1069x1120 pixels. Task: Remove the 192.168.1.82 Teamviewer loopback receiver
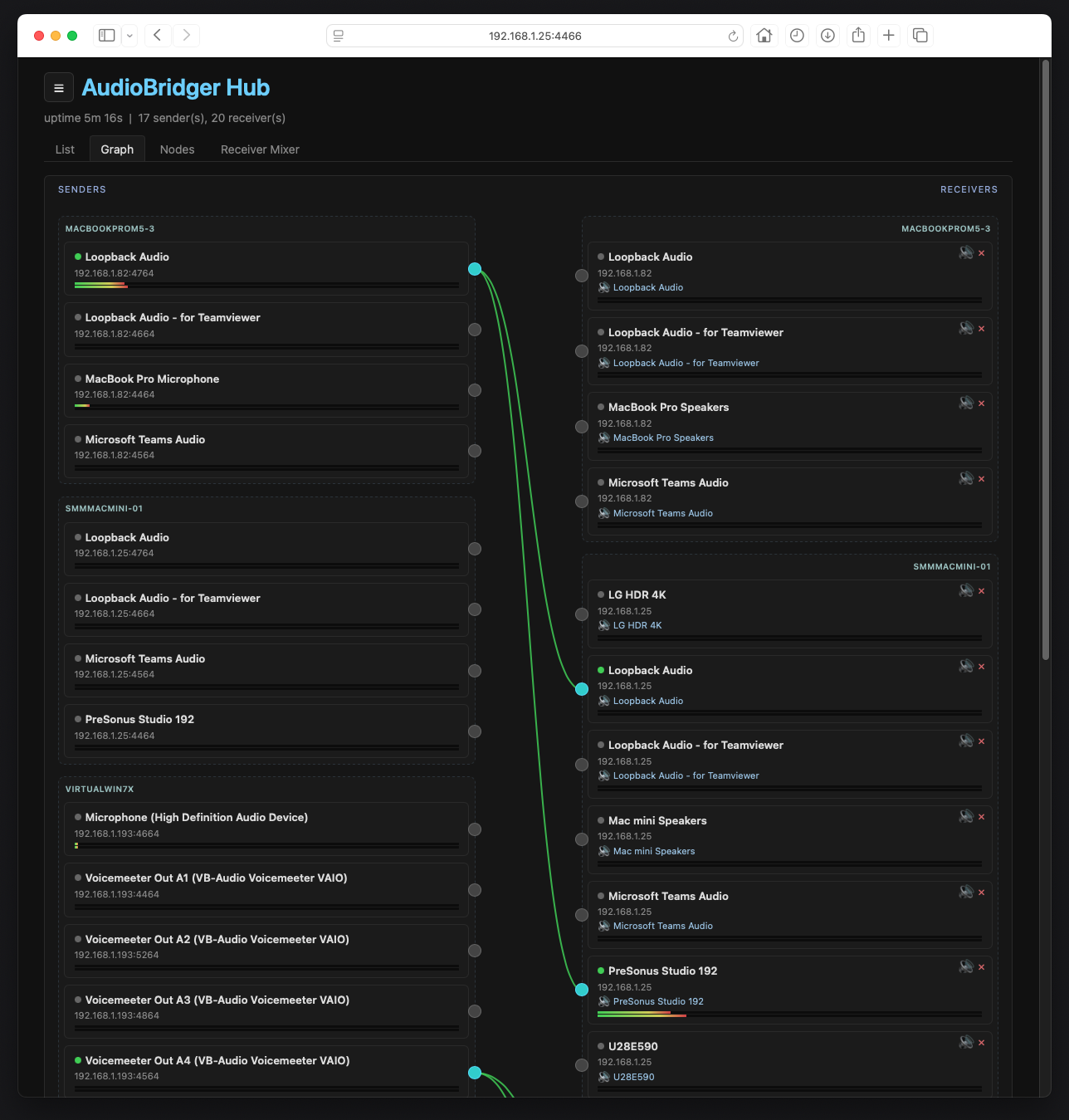coord(981,329)
